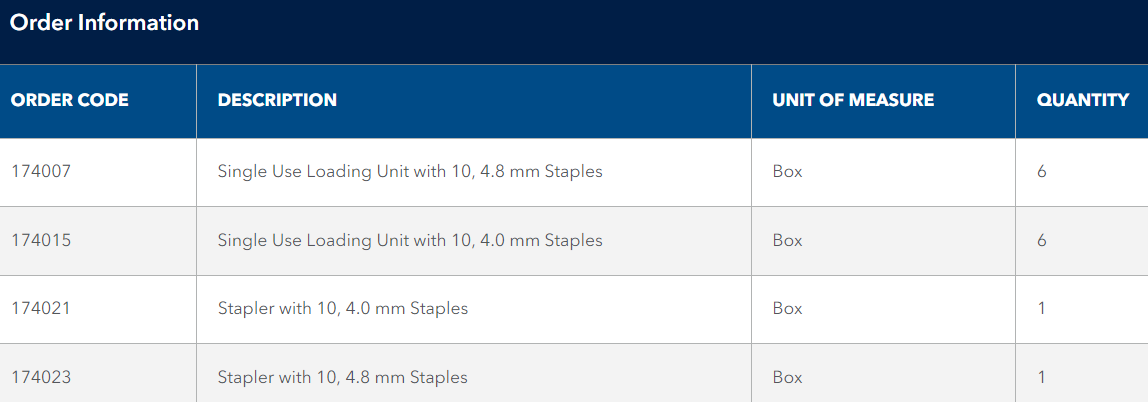The height and width of the screenshot is (402, 1148).
Task: Select quantity 6 for order 174015
Action: [x=1042, y=240]
